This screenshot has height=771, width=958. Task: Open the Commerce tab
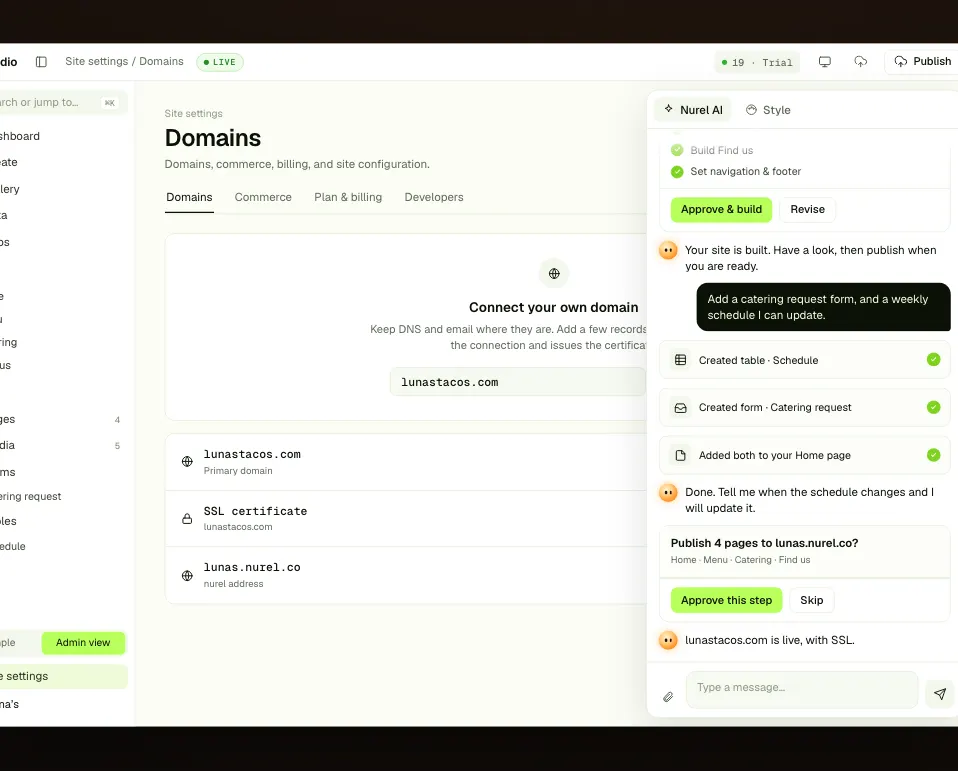(x=263, y=197)
